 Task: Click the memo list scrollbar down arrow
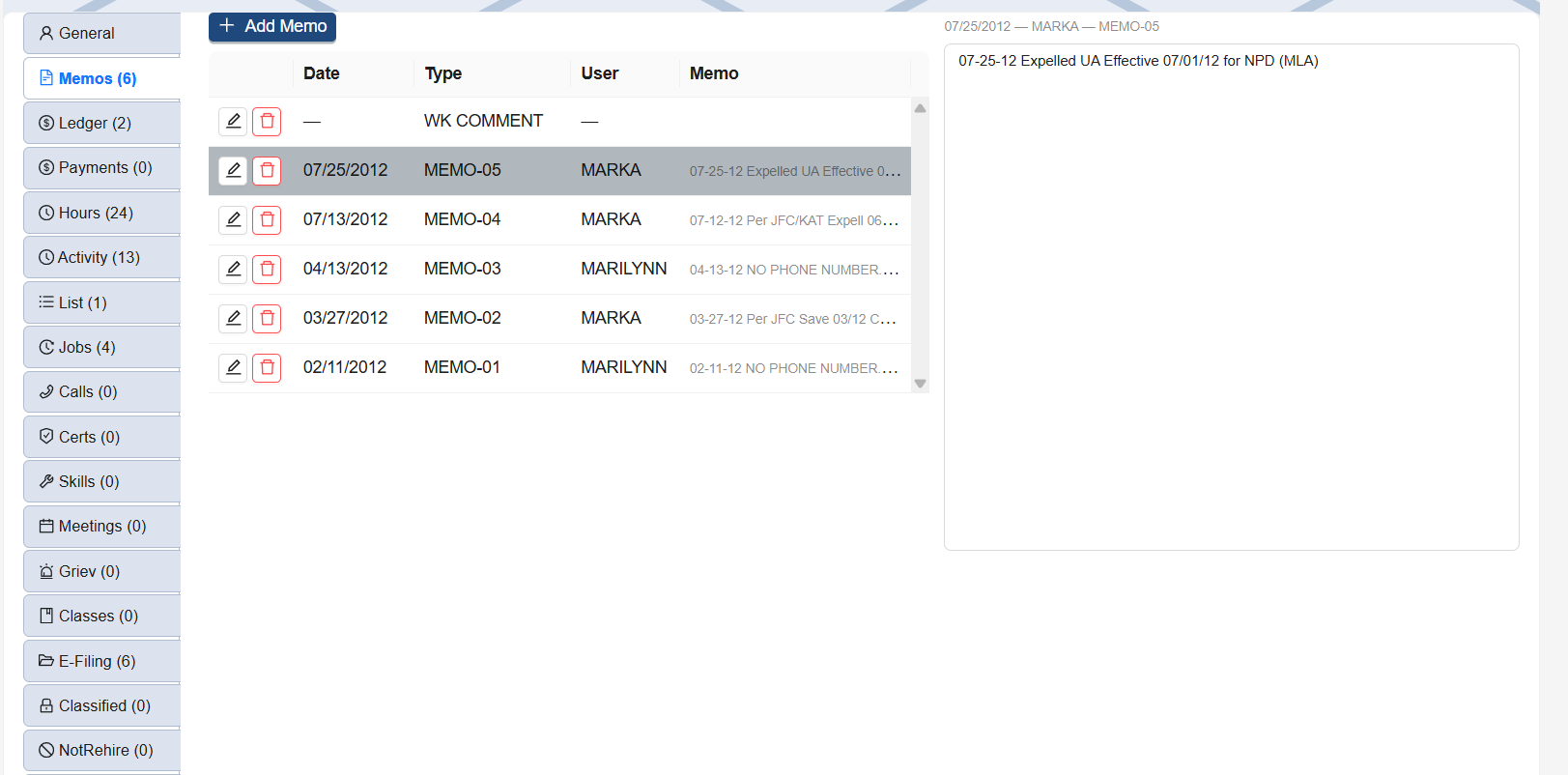tap(920, 384)
